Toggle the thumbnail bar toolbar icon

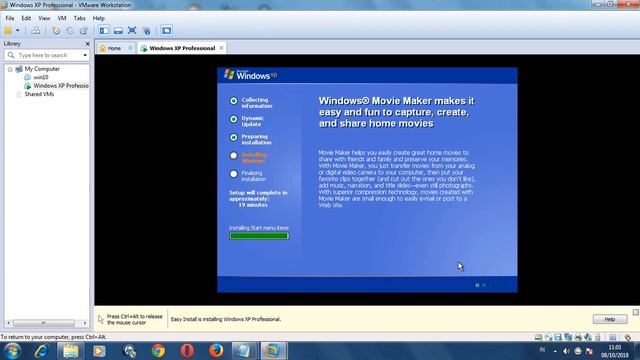[118, 31]
